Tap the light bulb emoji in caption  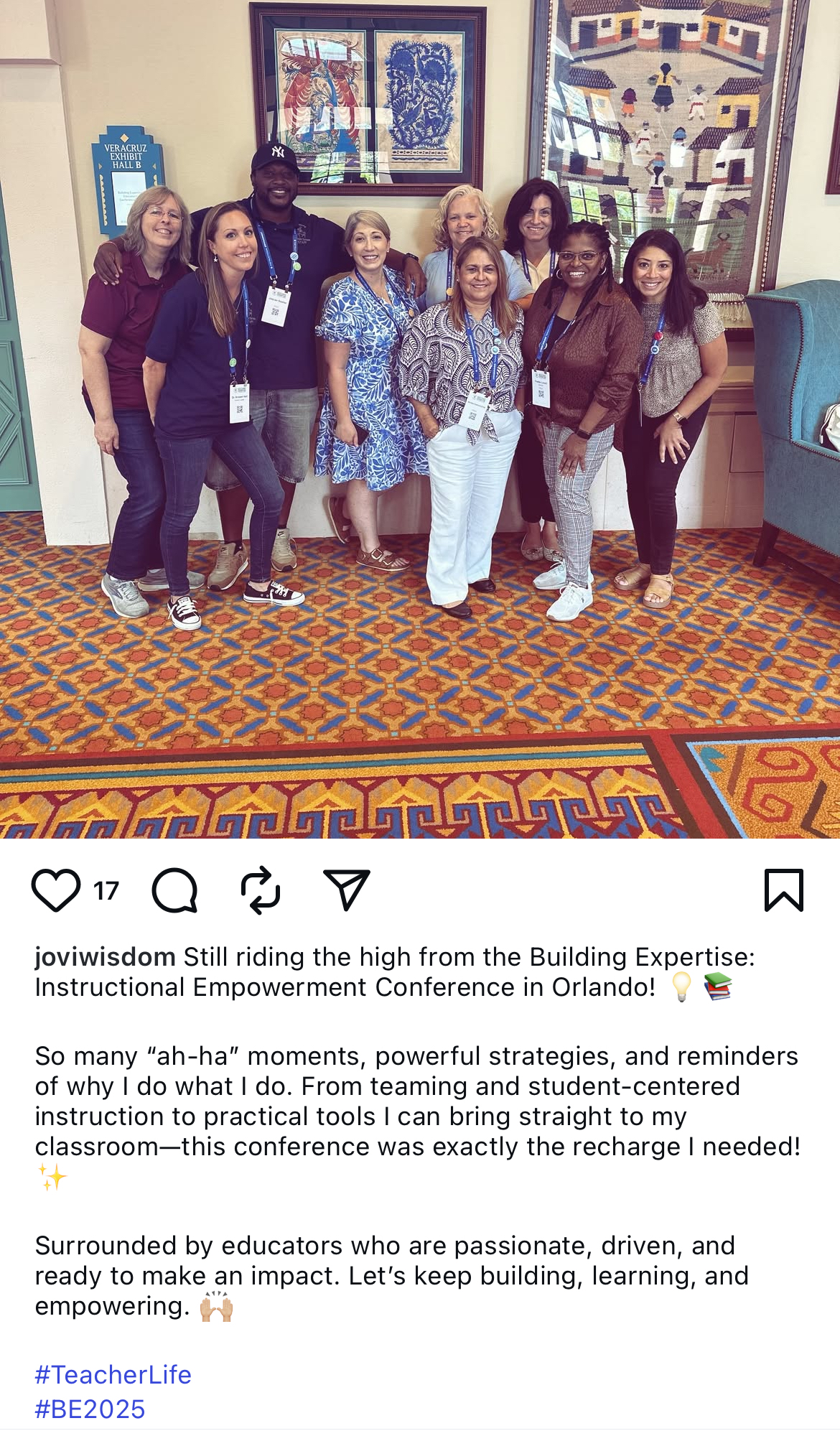tap(681, 987)
